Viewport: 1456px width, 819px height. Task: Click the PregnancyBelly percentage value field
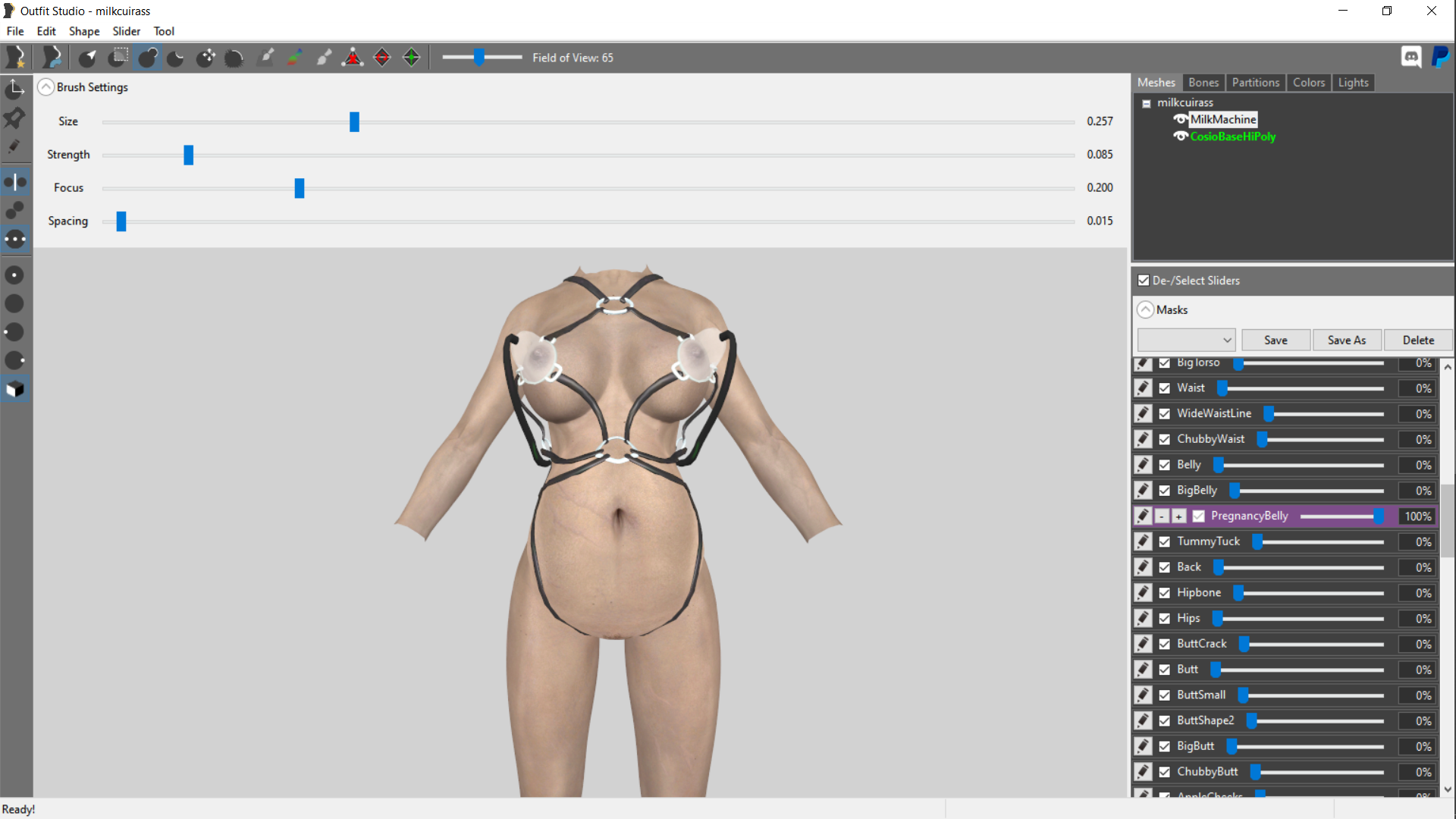click(x=1417, y=516)
